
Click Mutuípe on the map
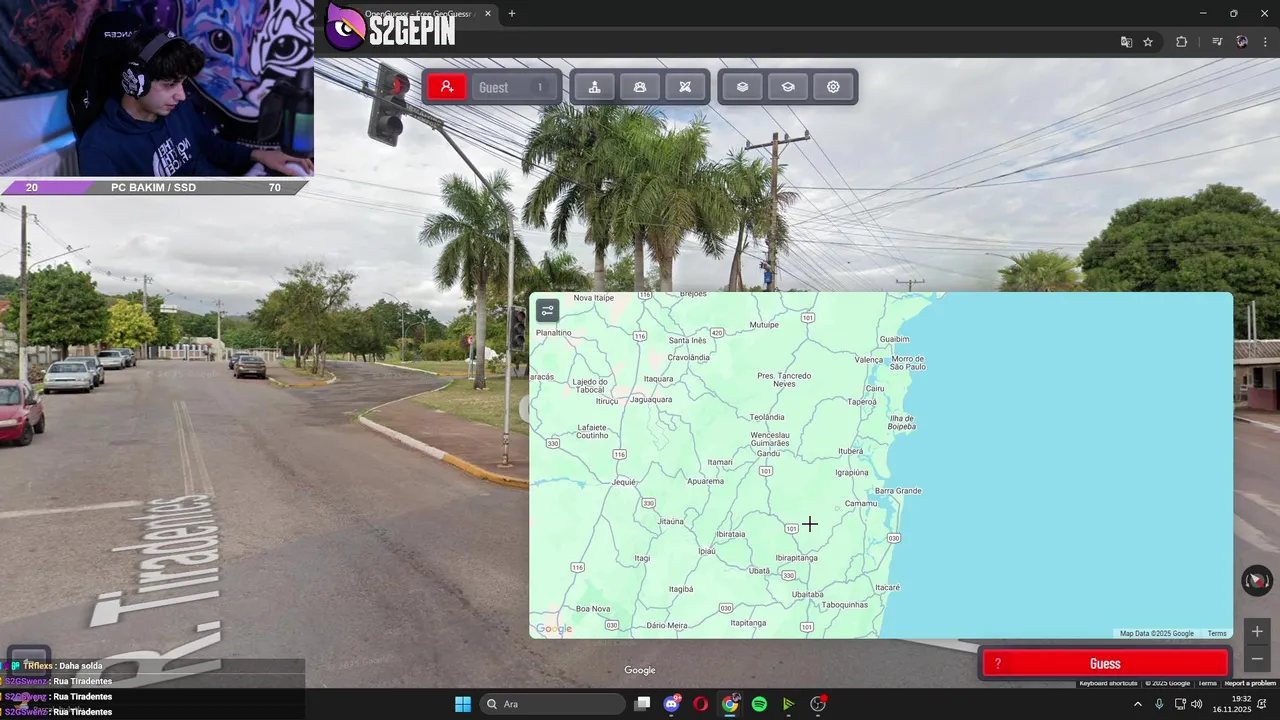(x=764, y=325)
